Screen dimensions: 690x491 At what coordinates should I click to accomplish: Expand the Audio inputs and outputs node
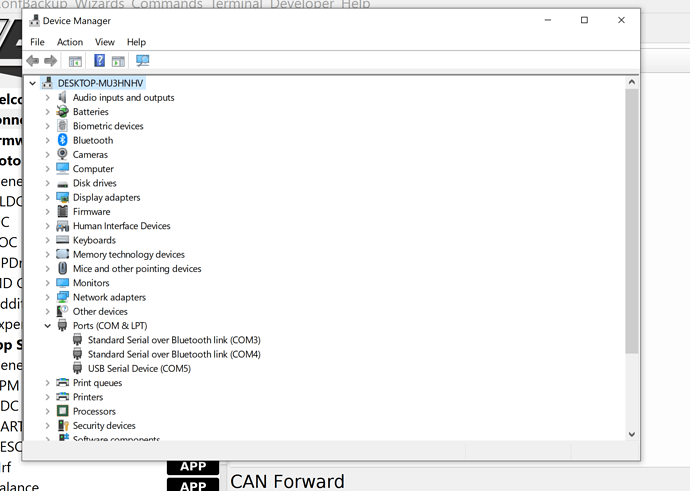tap(48, 97)
